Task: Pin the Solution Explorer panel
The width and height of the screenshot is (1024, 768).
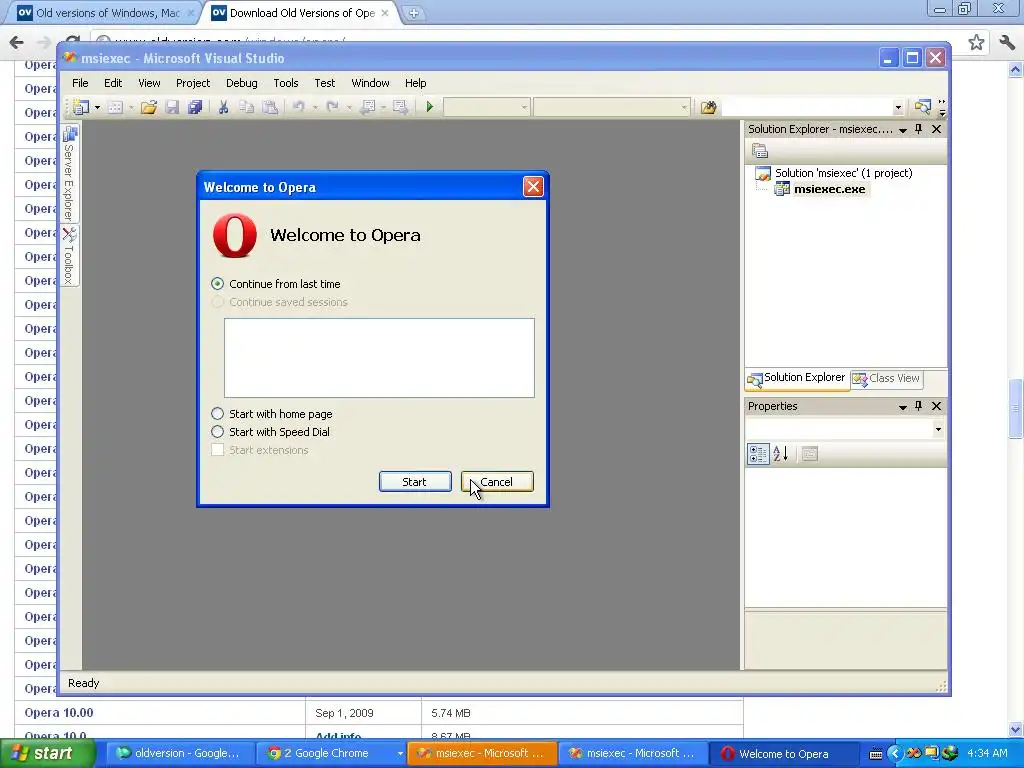Action: 918,129
